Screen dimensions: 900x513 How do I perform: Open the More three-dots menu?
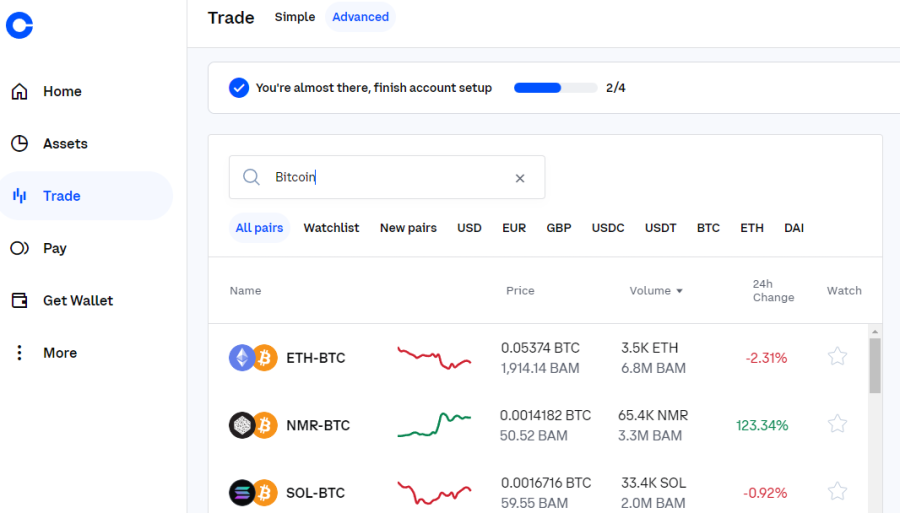(x=19, y=353)
